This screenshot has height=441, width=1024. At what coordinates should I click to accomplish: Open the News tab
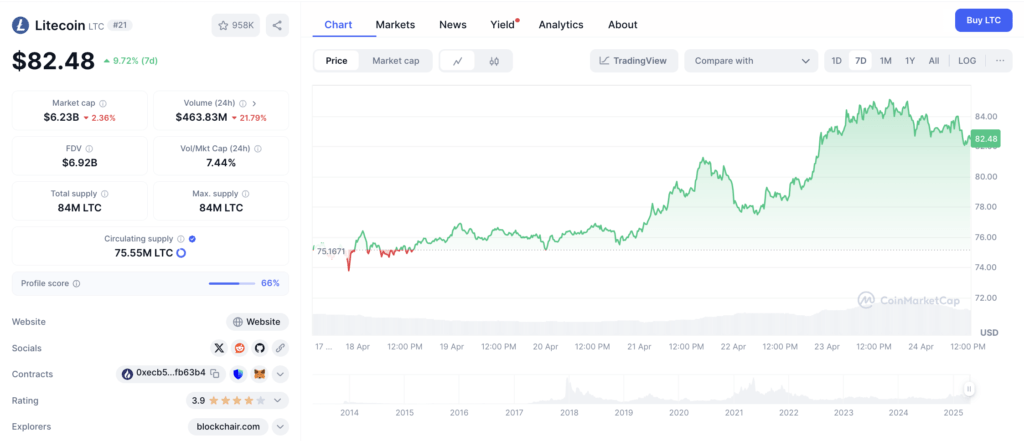[x=453, y=25]
